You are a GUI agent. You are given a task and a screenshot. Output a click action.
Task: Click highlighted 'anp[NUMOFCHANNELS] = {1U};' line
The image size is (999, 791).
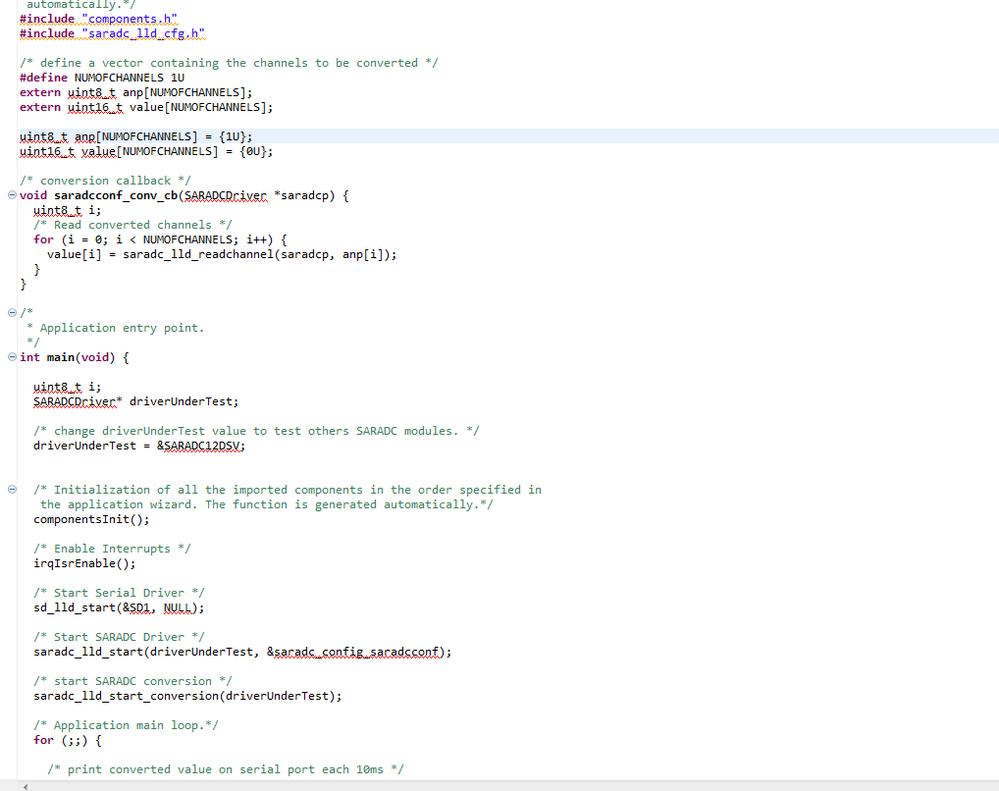[136, 136]
